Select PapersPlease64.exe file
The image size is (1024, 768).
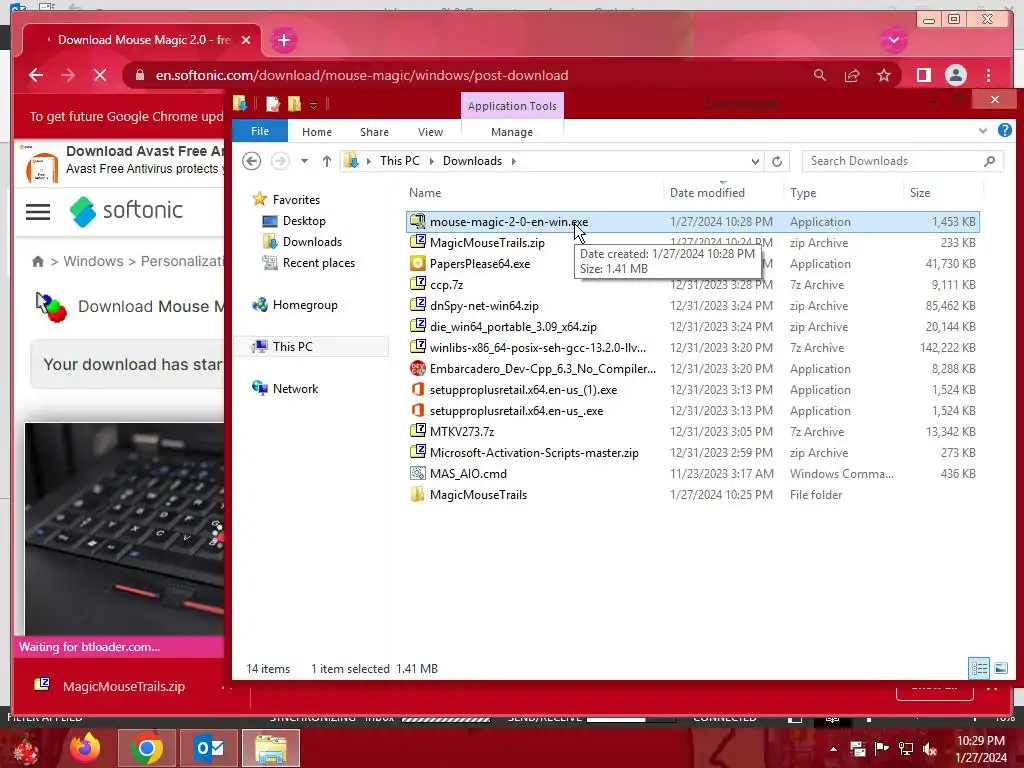(x=479, y=264)
